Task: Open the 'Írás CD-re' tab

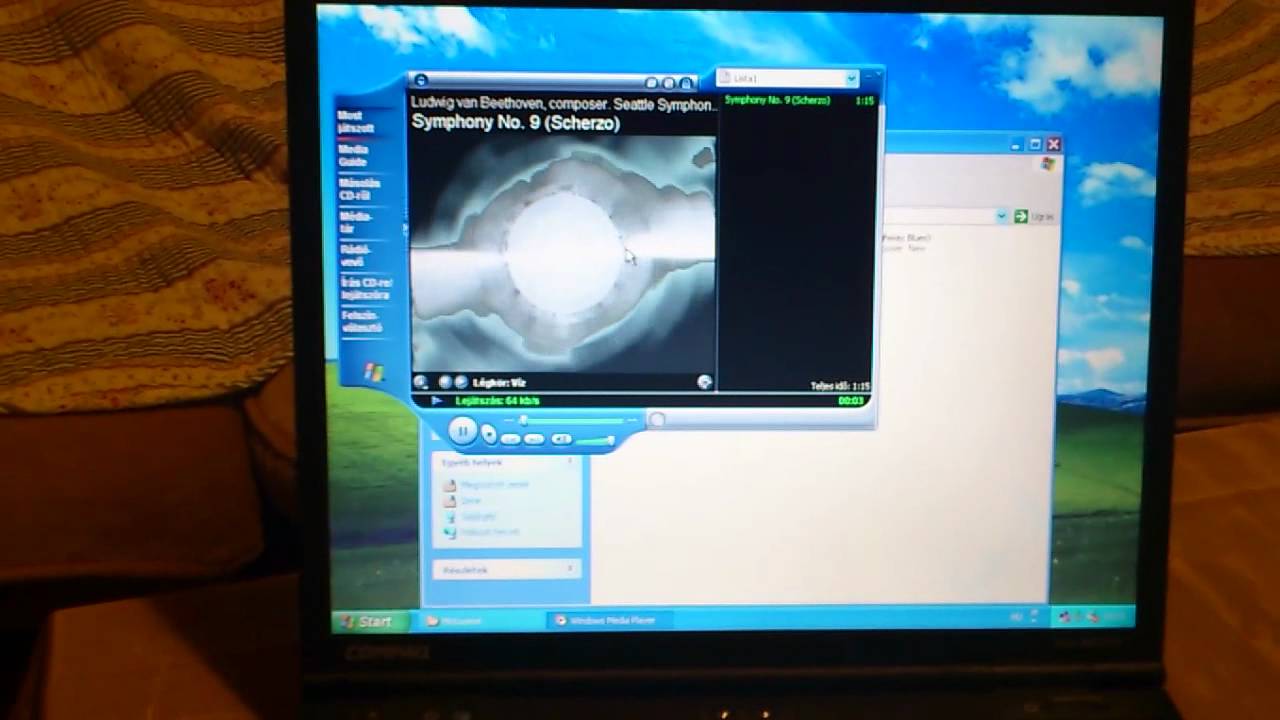Action: [x=365, y=289]
